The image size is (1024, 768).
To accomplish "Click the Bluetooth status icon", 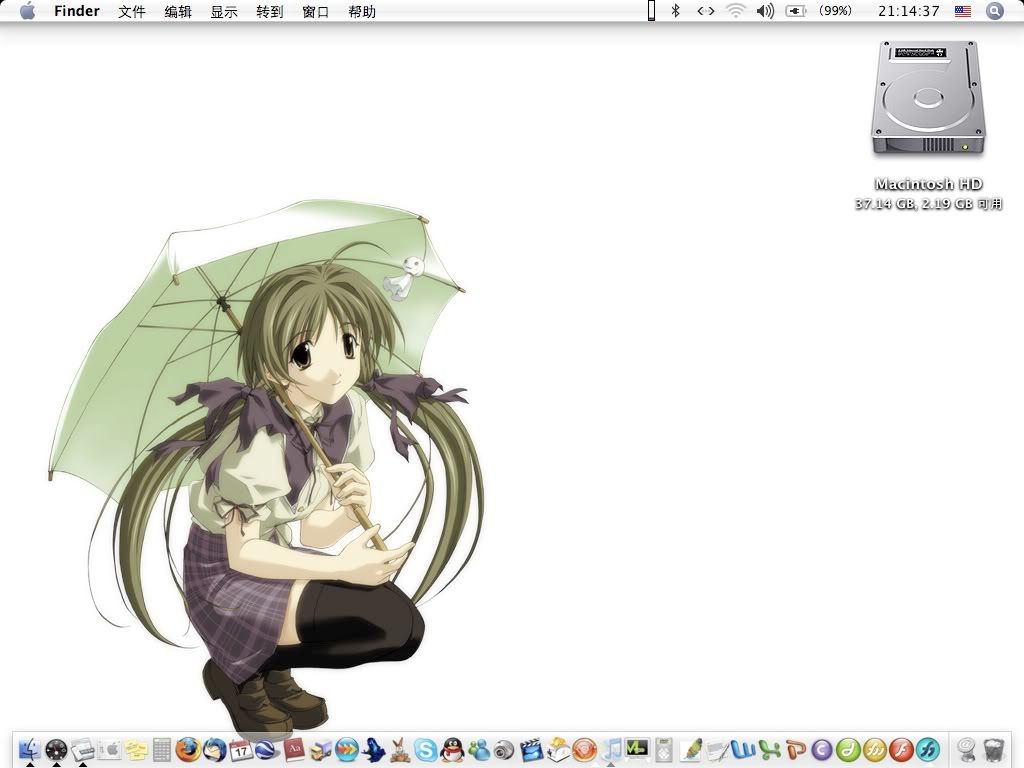I will 676,10.
